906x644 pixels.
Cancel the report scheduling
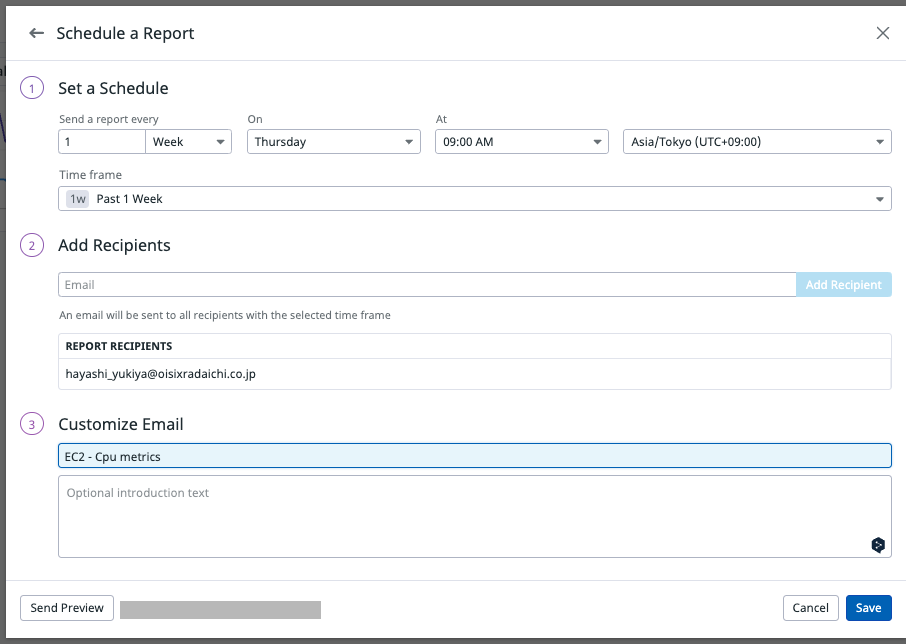[810, 608]
